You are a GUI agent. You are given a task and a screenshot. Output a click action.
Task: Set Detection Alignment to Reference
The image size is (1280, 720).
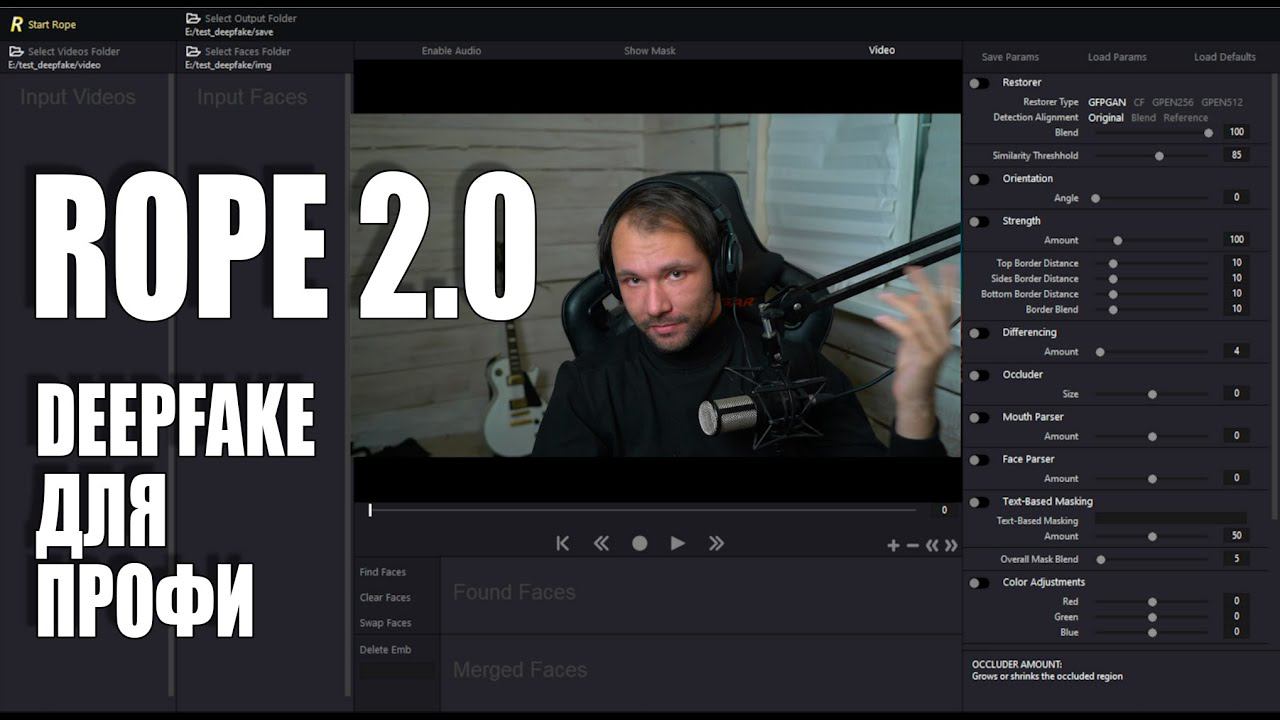pos(1185,118)
